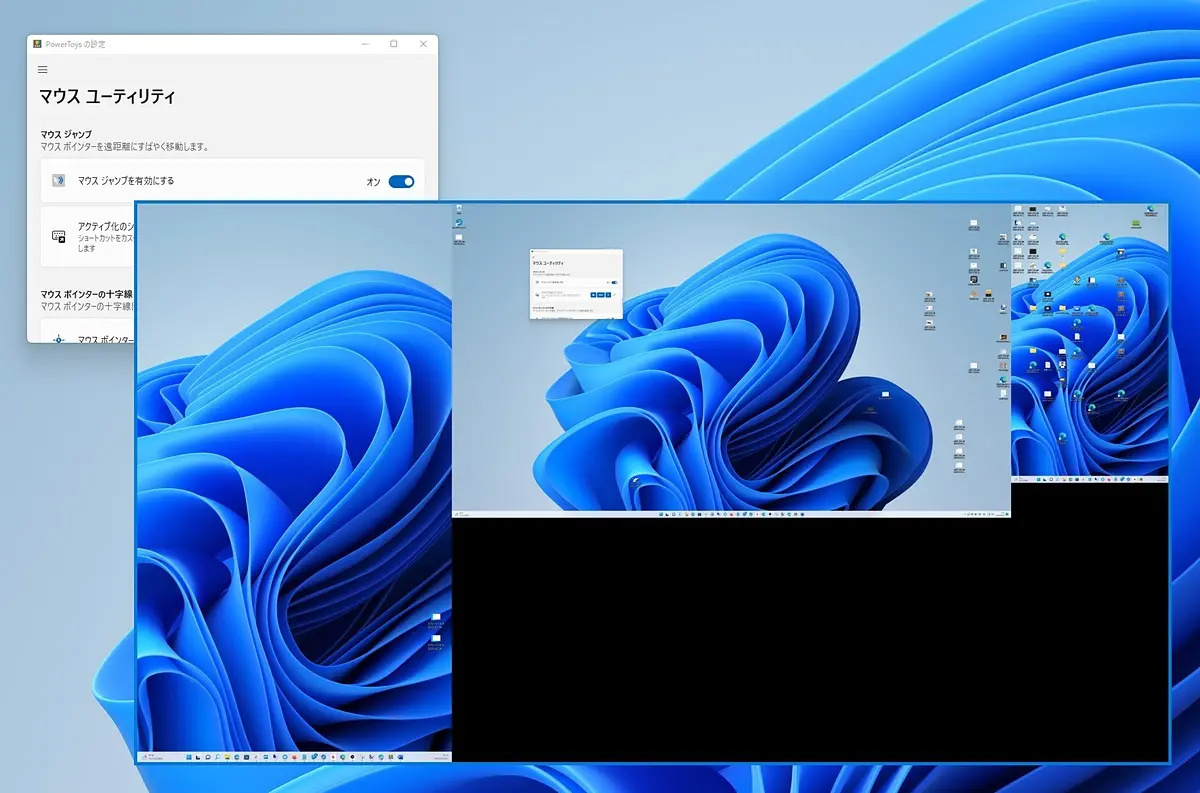Click the black empty area of preview
The height and width of the screenshot is (793, 1200).
pos(800,640)
